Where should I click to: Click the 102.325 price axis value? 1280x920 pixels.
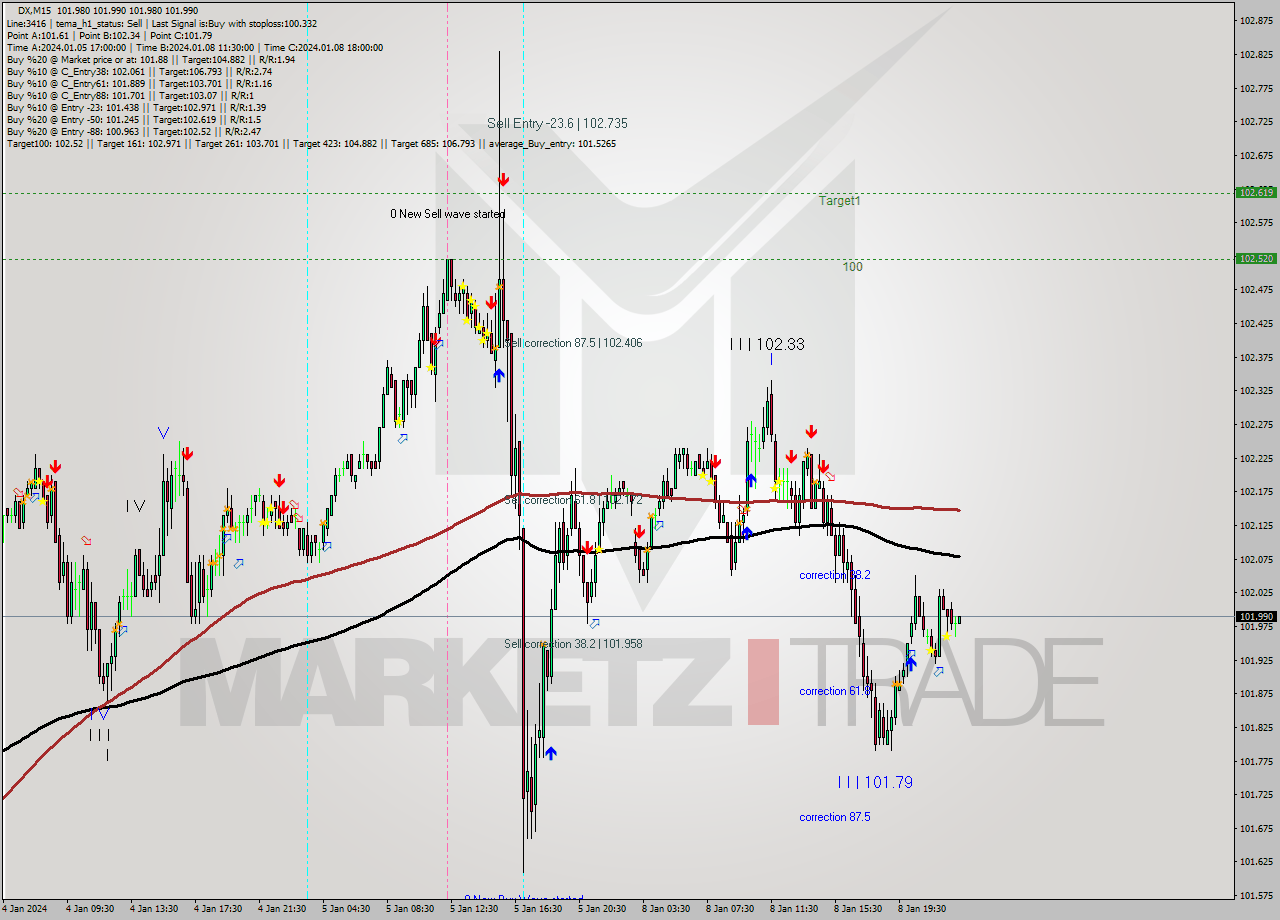(1256, 391)
